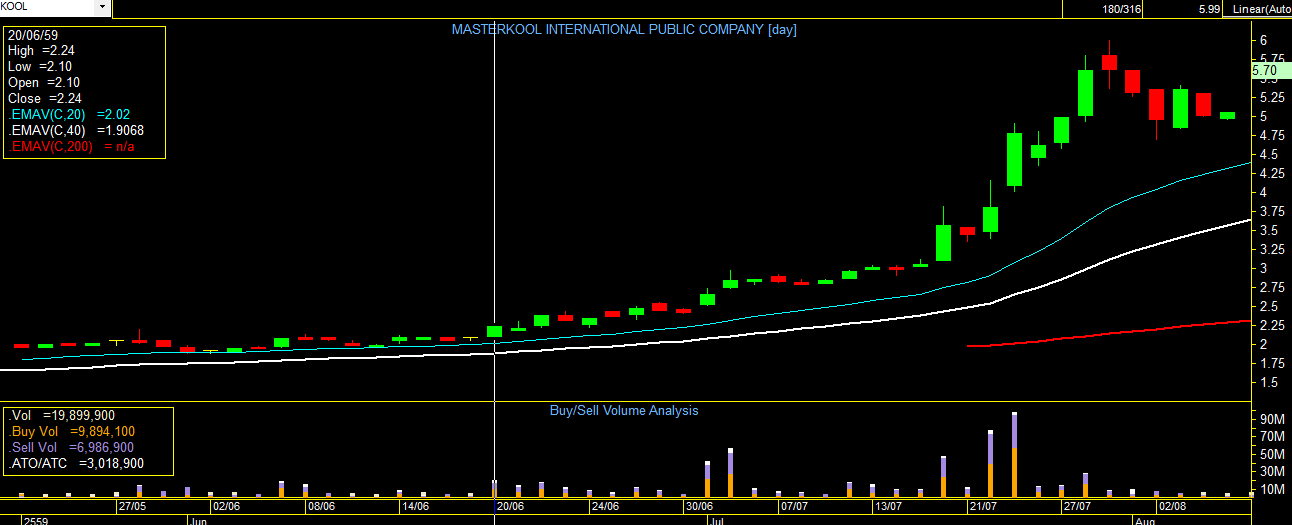This screenshot has width=1292, height=525.
Task: Click the 50M volume axis label
Action: (1272, 454)
